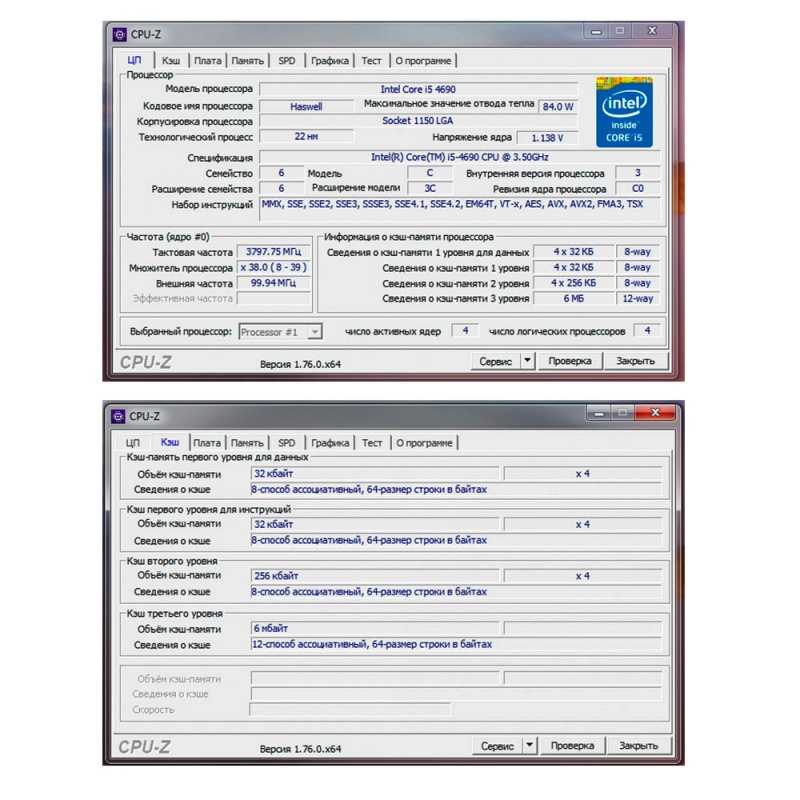The height and width of the screenshot is (800, 800).
Task: Click the 256 кбайт second level cache size field
Action: [375, 576]
